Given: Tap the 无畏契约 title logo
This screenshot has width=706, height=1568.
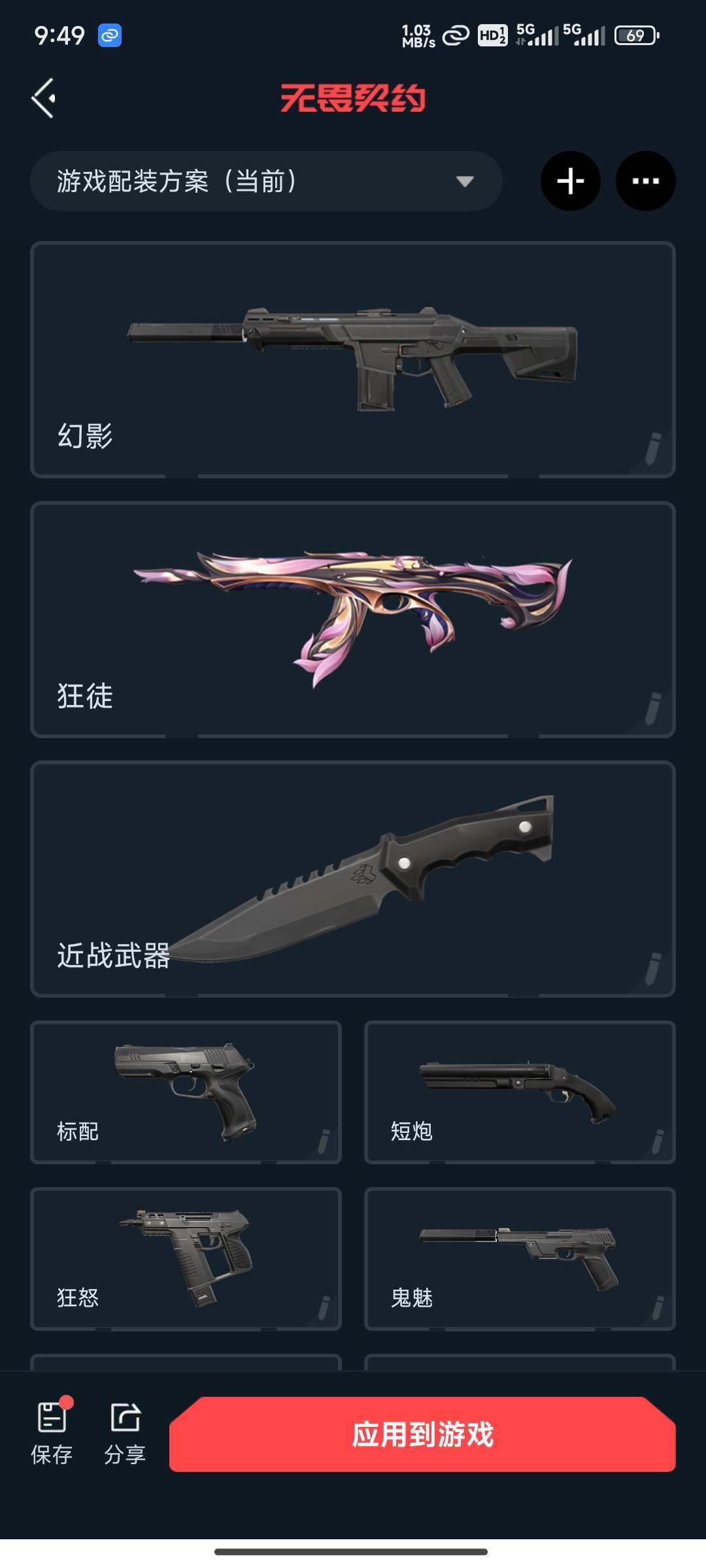Looking at the screenshot, I should point(353,99).
